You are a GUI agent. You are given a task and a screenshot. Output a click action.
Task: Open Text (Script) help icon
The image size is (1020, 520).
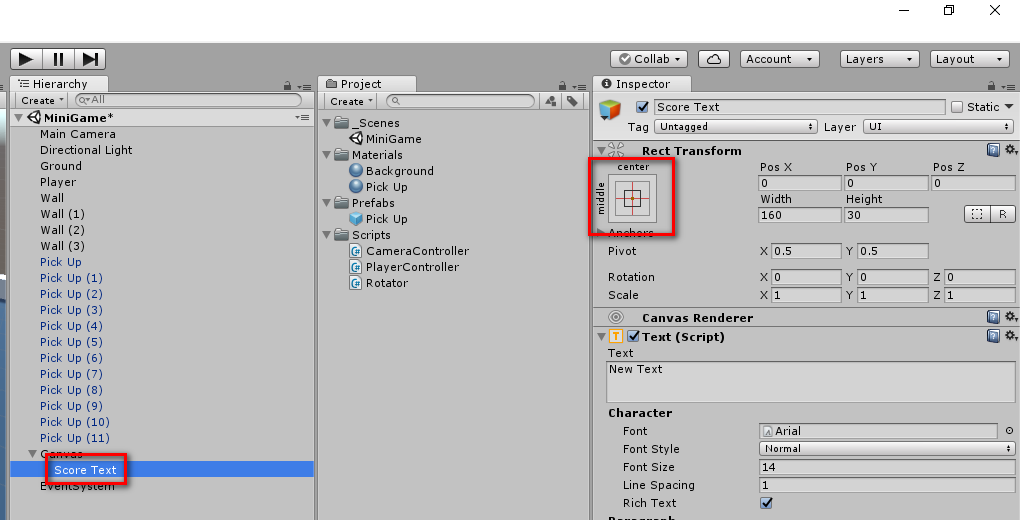pyautogui.click(x=993, y=336)
